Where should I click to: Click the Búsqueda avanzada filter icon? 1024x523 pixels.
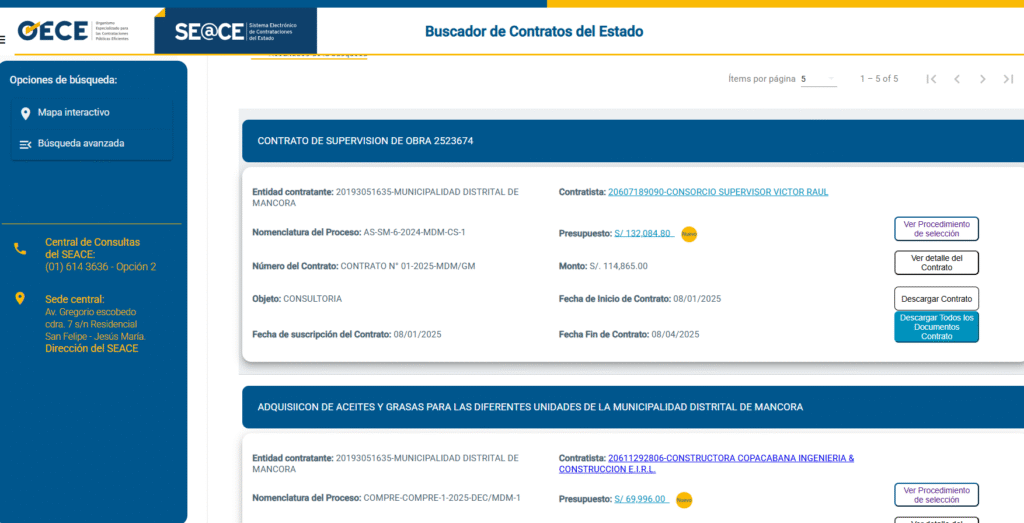[25, 144]
